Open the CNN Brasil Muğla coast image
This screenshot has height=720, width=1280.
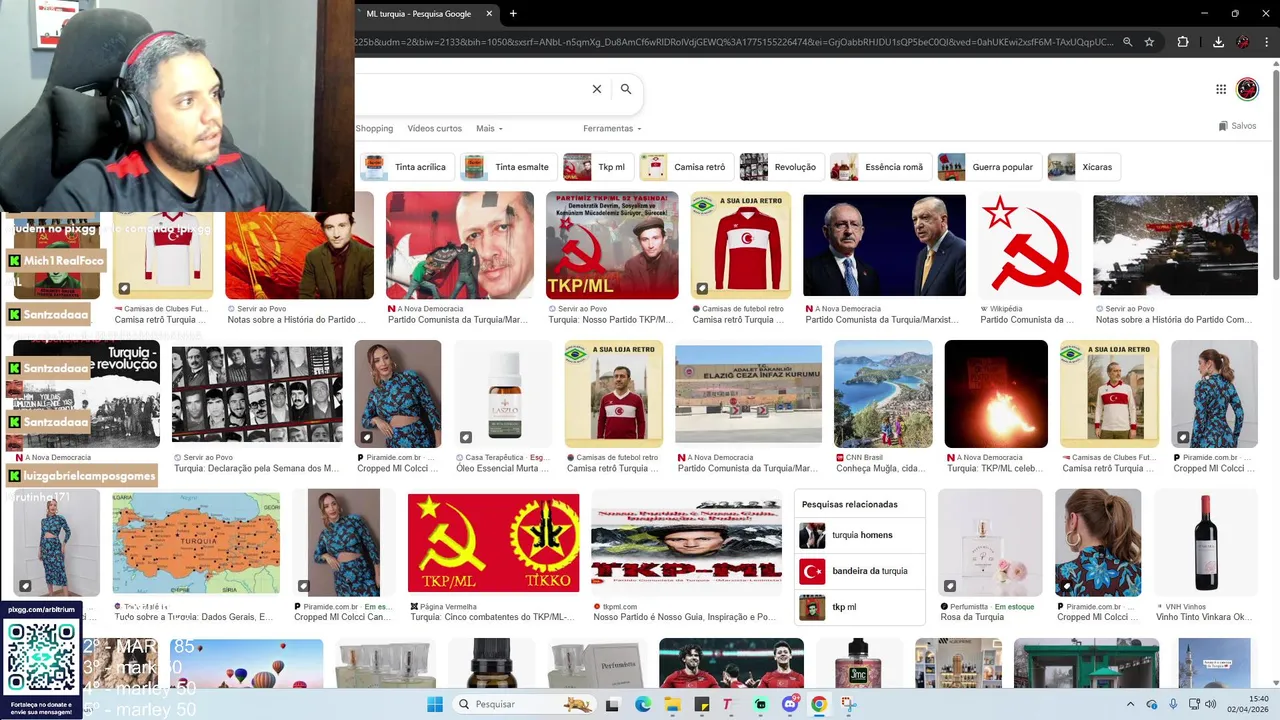point(883,394)
